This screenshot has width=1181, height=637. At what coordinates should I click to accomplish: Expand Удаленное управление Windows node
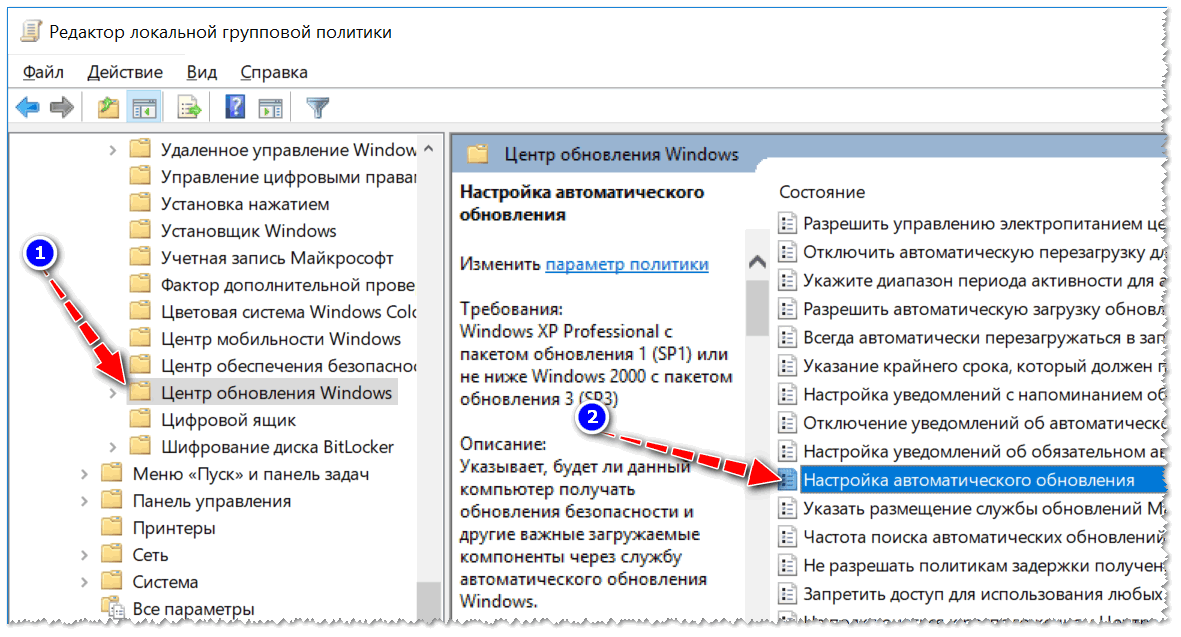point(112,150)
